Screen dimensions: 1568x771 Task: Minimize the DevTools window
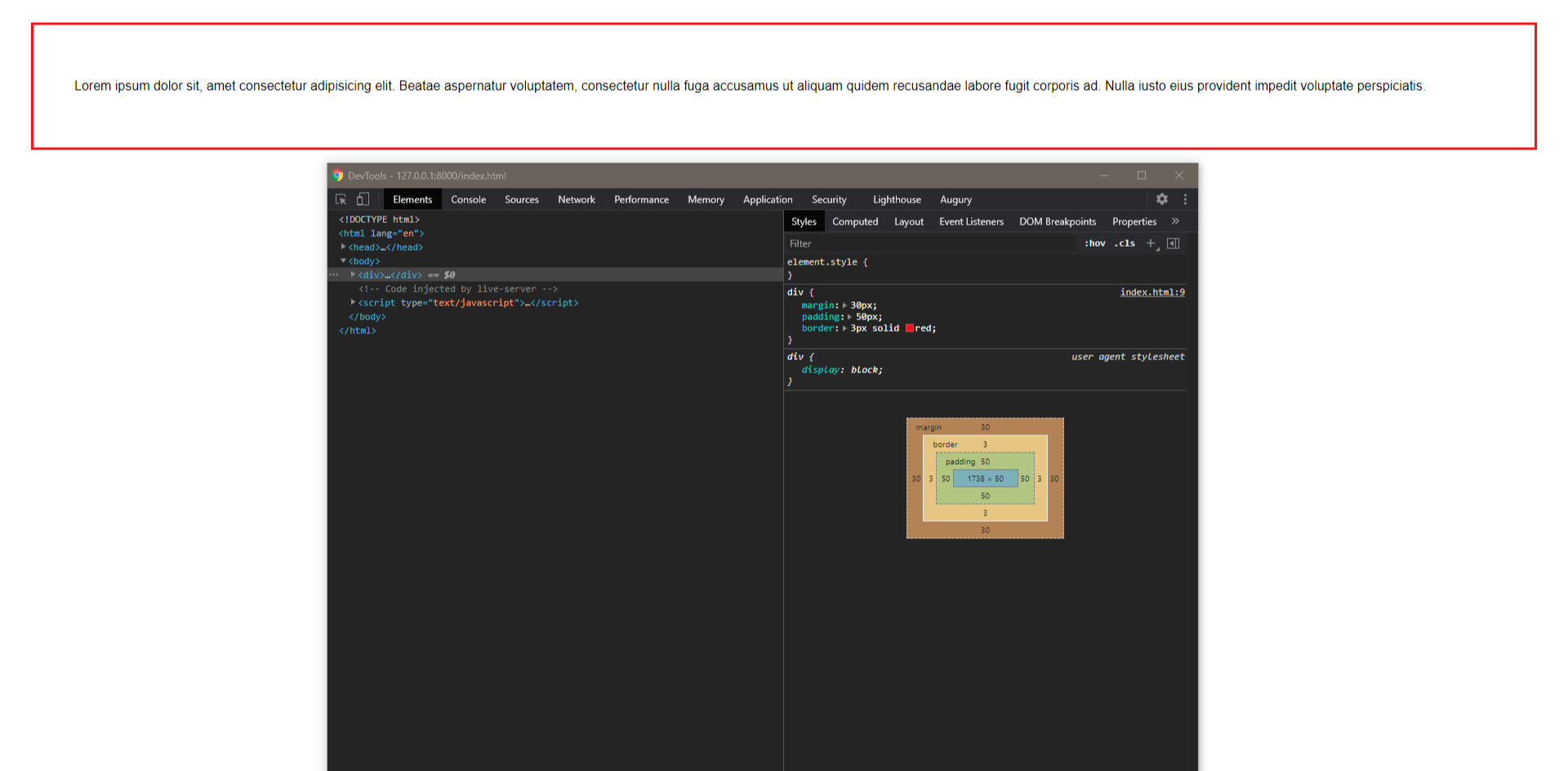(1104, 176)
